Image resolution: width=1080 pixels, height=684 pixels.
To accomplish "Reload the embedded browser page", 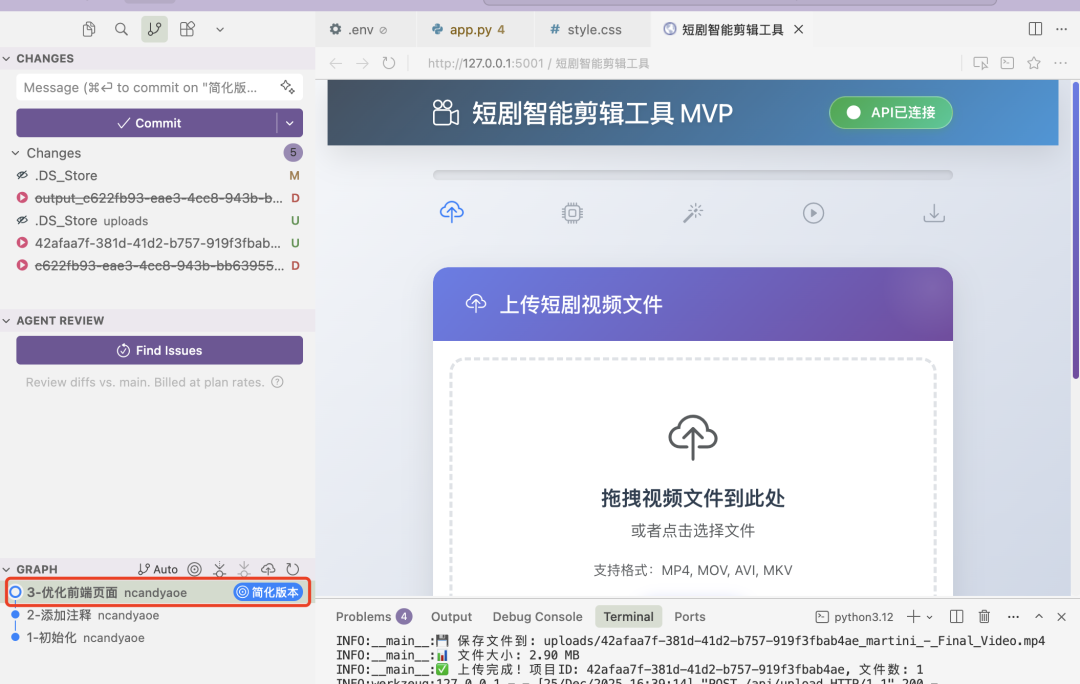I will 389,63.
